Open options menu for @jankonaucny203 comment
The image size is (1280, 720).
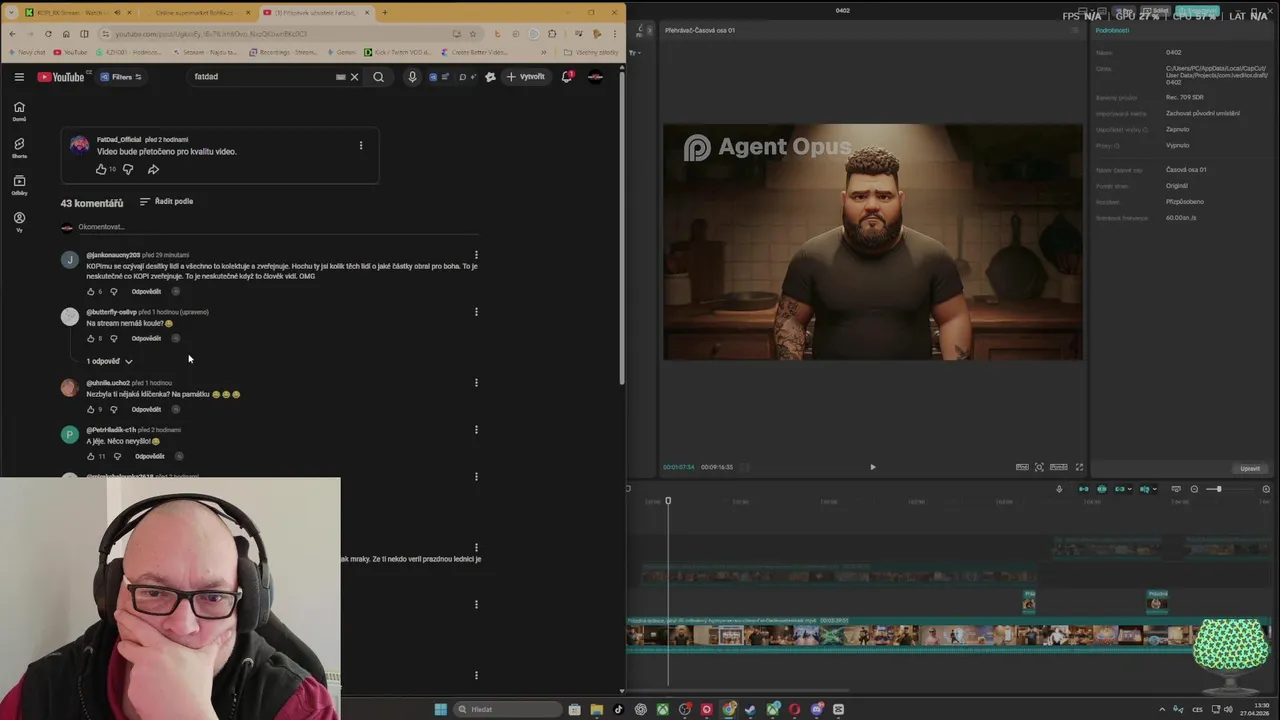[x=476, y=255]
